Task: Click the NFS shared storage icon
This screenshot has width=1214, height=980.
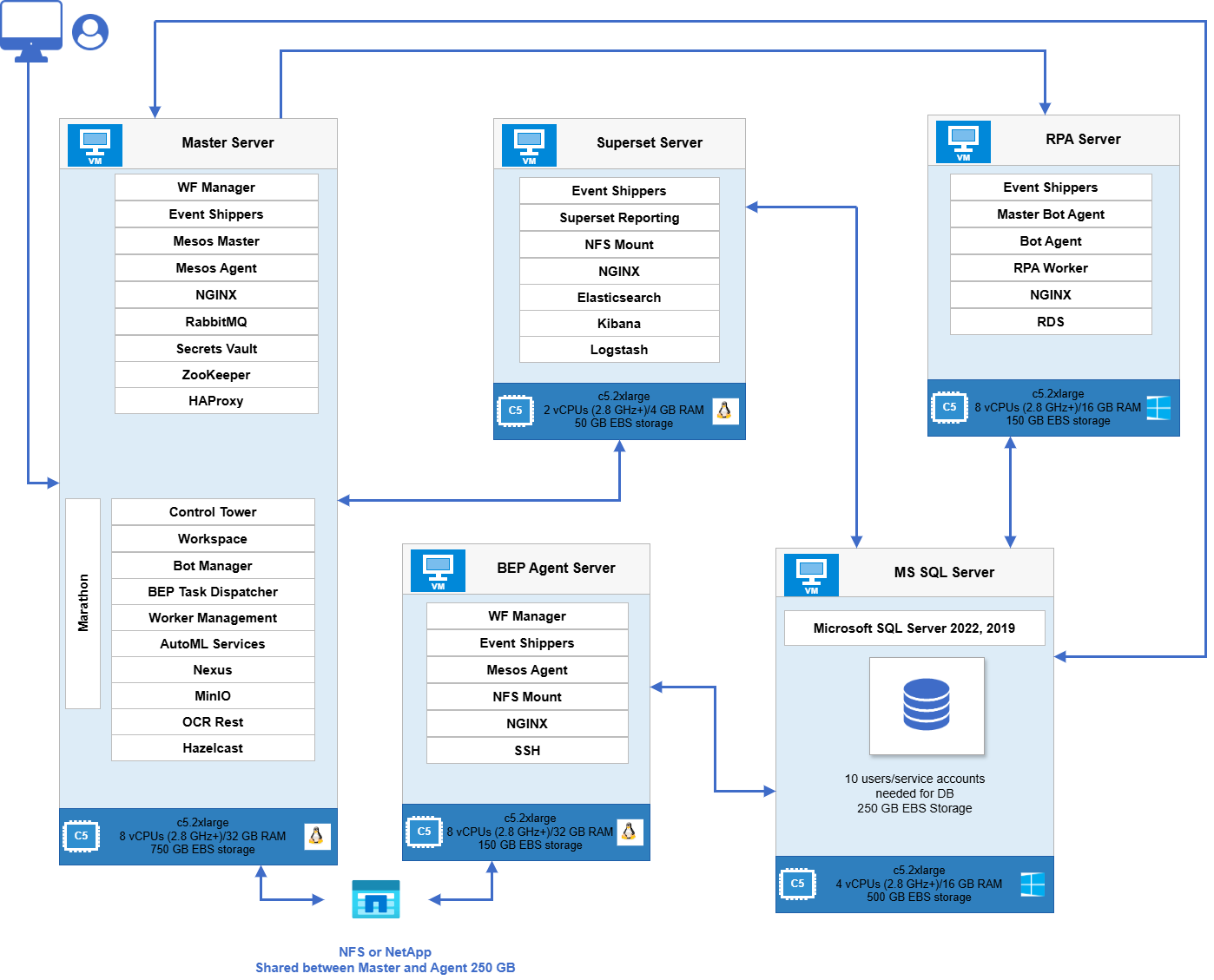Action: pos(376,899)
